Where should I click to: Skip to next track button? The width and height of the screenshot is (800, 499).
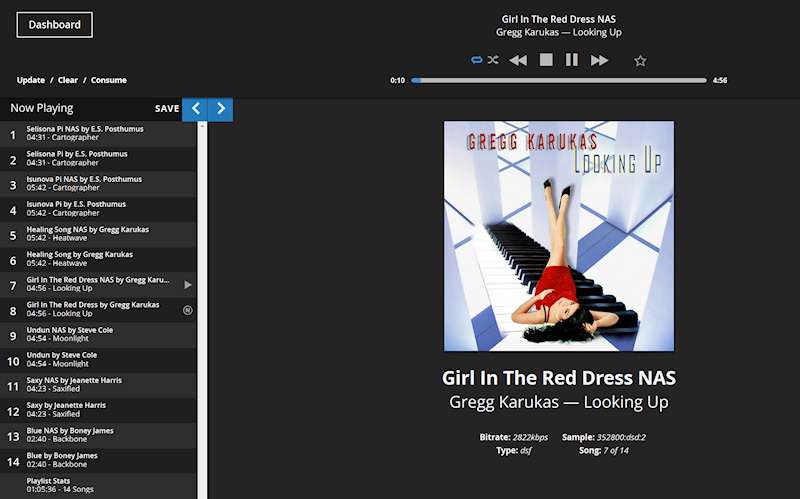pyautogui.click(x=599, y=60)
